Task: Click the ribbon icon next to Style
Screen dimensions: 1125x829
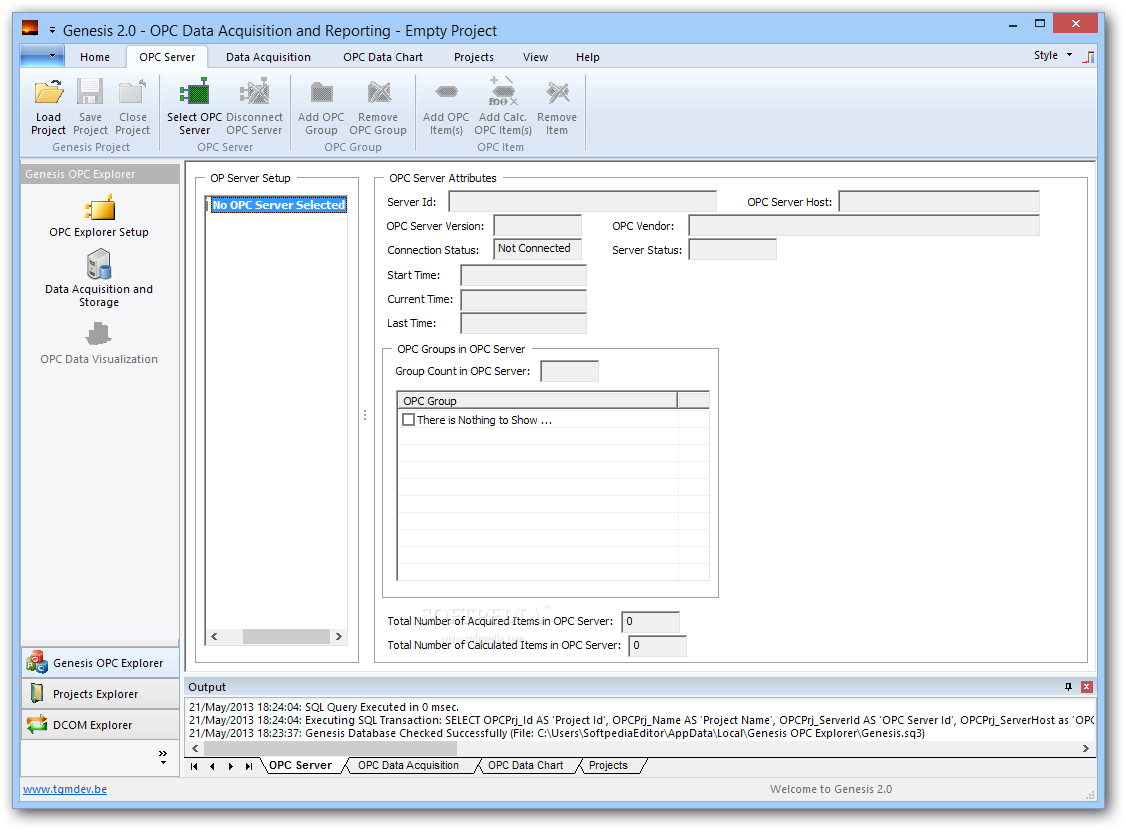Action: click(x=1088, y=56)
